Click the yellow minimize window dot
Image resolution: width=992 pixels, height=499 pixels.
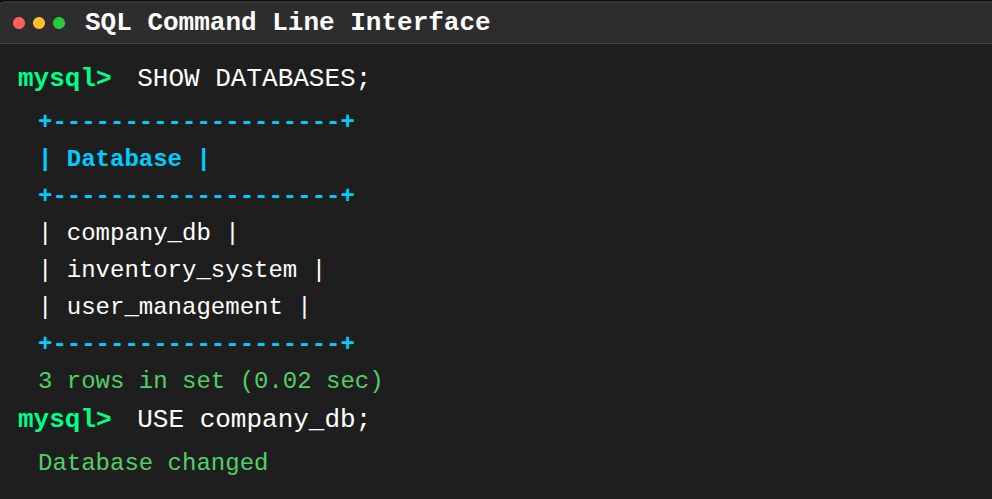pos(39,23)
